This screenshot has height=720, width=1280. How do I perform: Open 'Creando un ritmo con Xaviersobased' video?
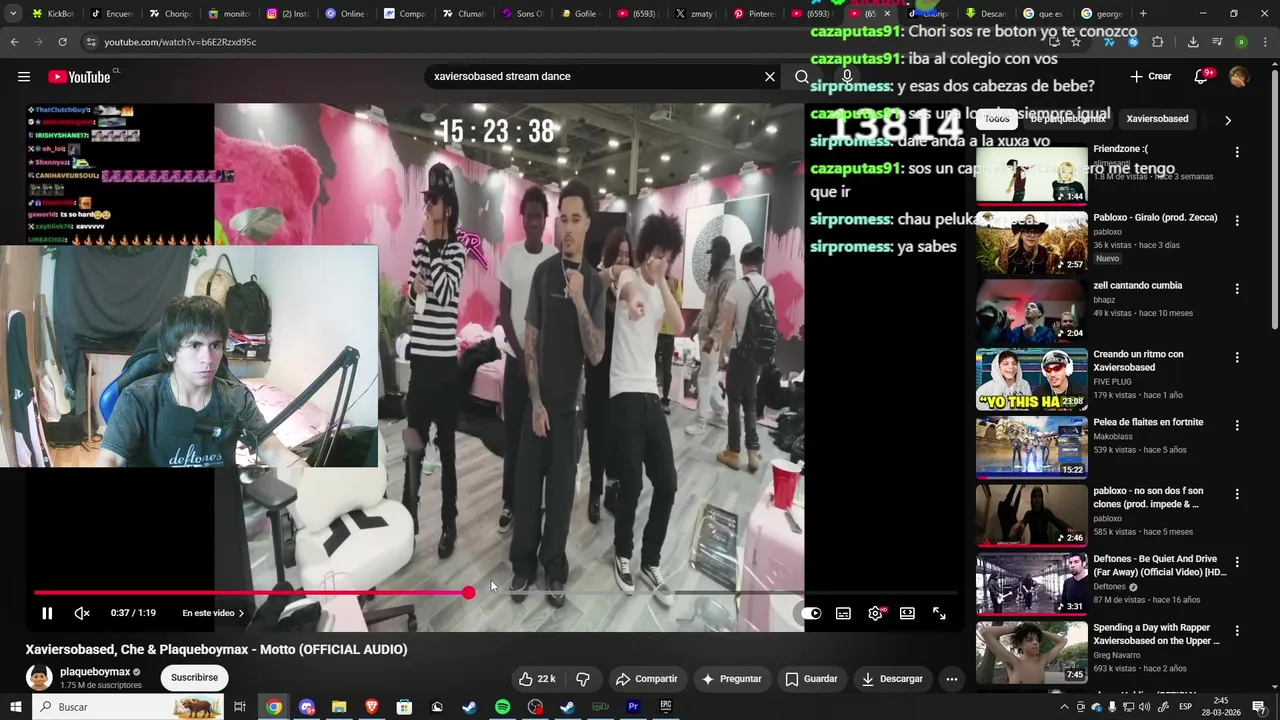coord(1031,380)
